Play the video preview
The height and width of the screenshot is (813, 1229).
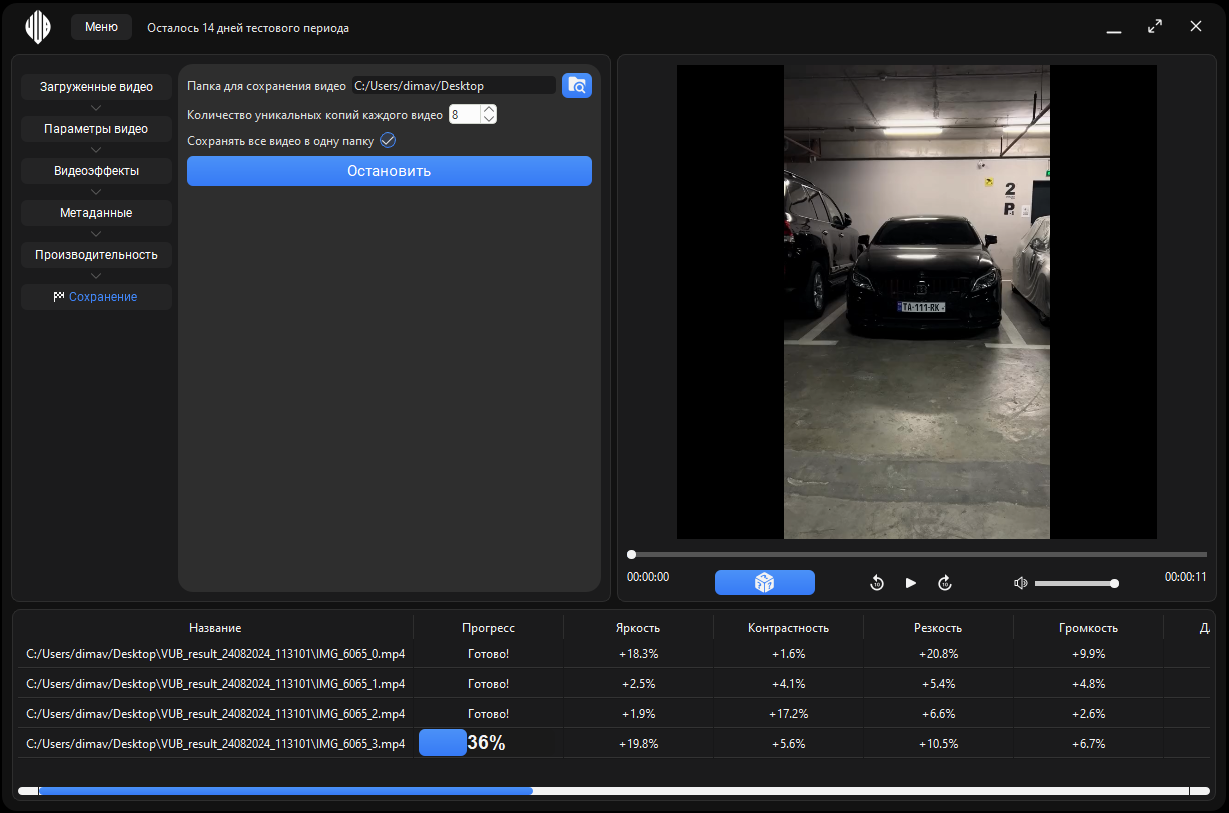[911, 583]
